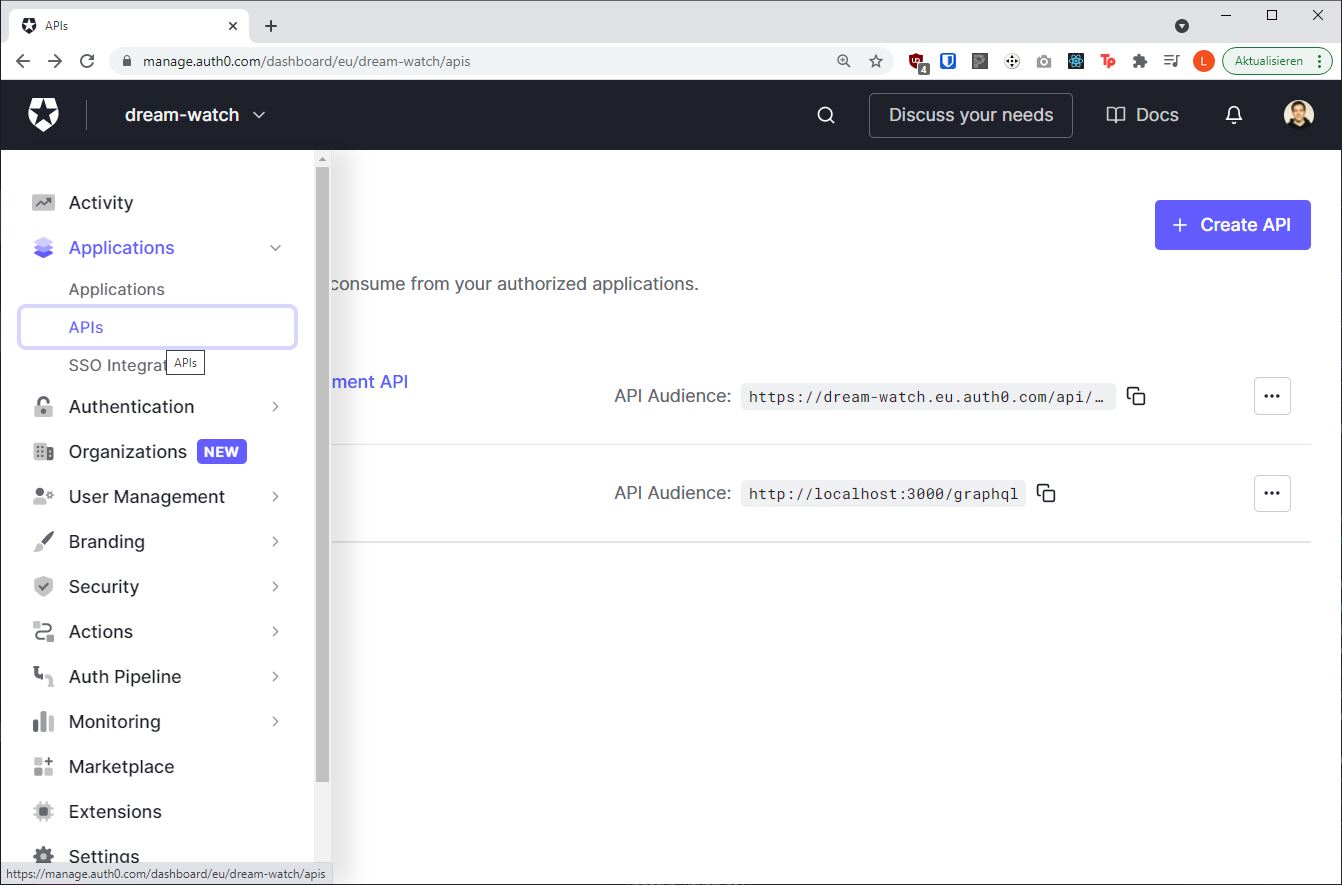
Task: Click the Organizations building icon
Action: click(44, 451)
